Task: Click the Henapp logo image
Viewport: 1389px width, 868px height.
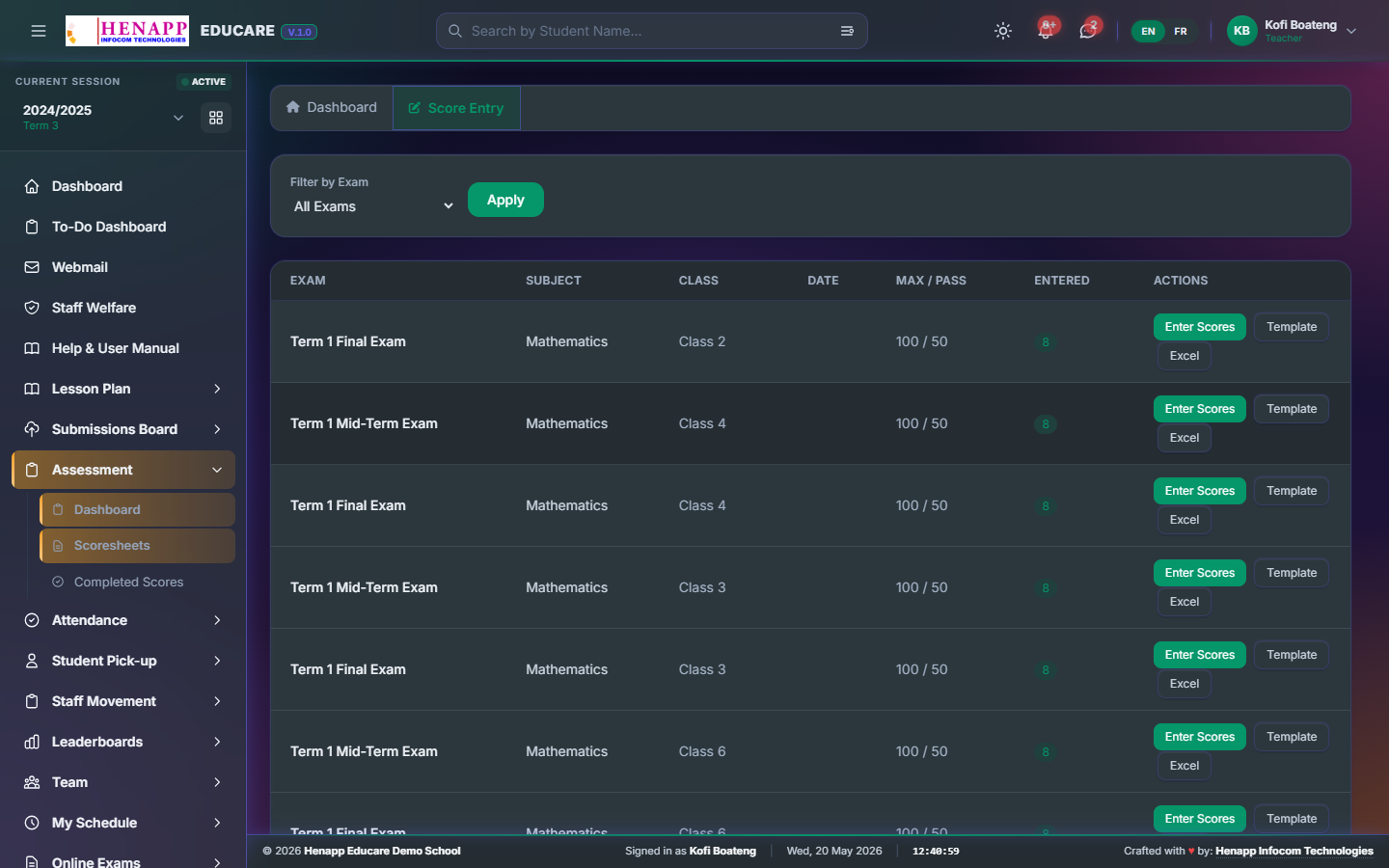Action: pyautogui.click(x=127, y=31)
